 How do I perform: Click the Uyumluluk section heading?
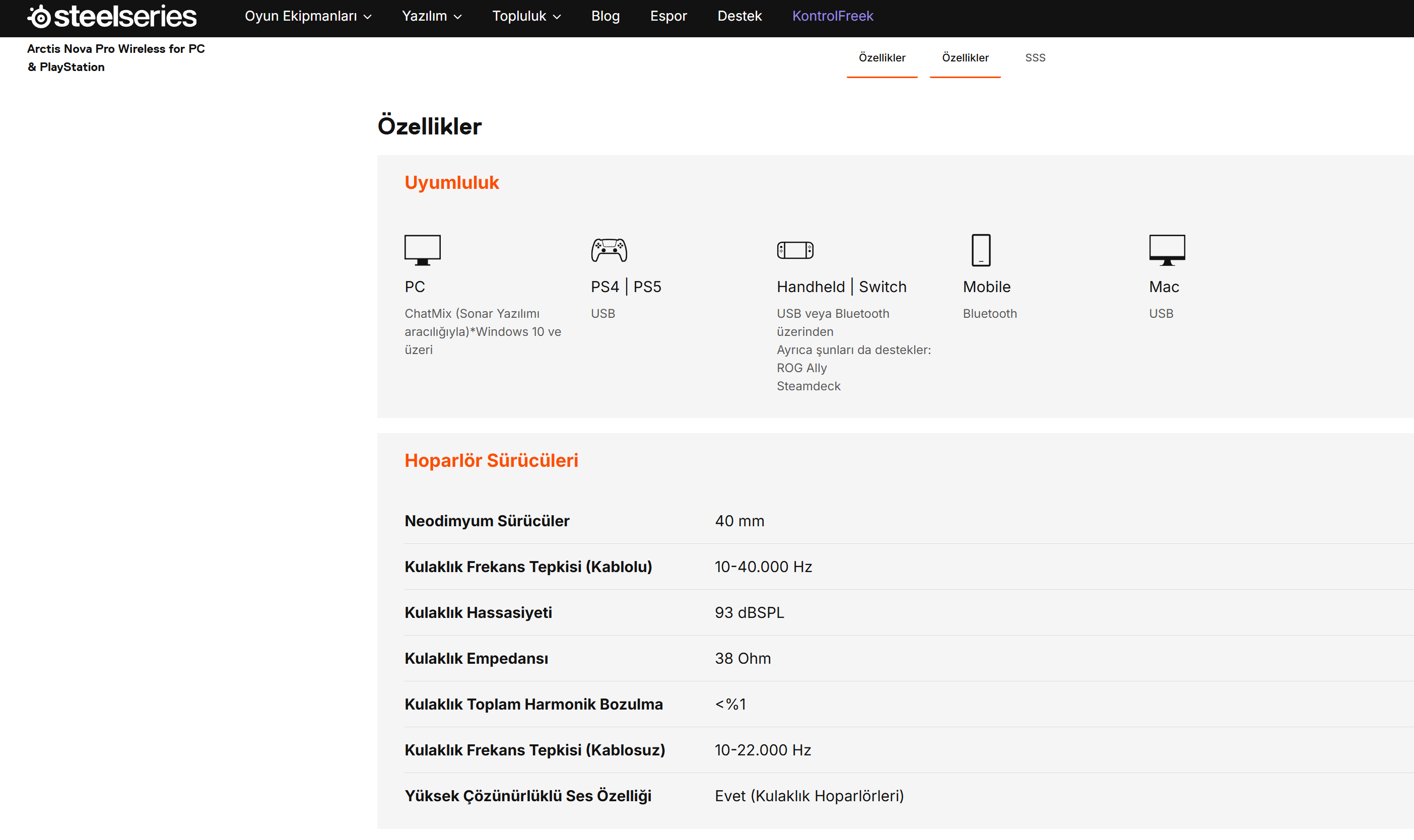point(452,182)
